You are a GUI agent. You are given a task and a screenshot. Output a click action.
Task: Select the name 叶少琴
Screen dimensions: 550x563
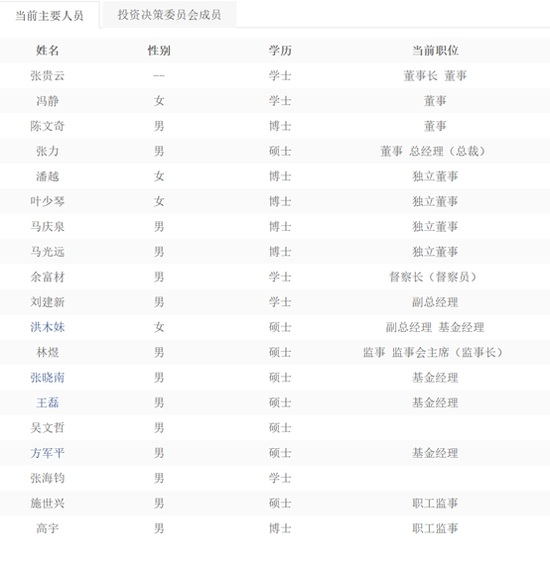pos(47,201)
